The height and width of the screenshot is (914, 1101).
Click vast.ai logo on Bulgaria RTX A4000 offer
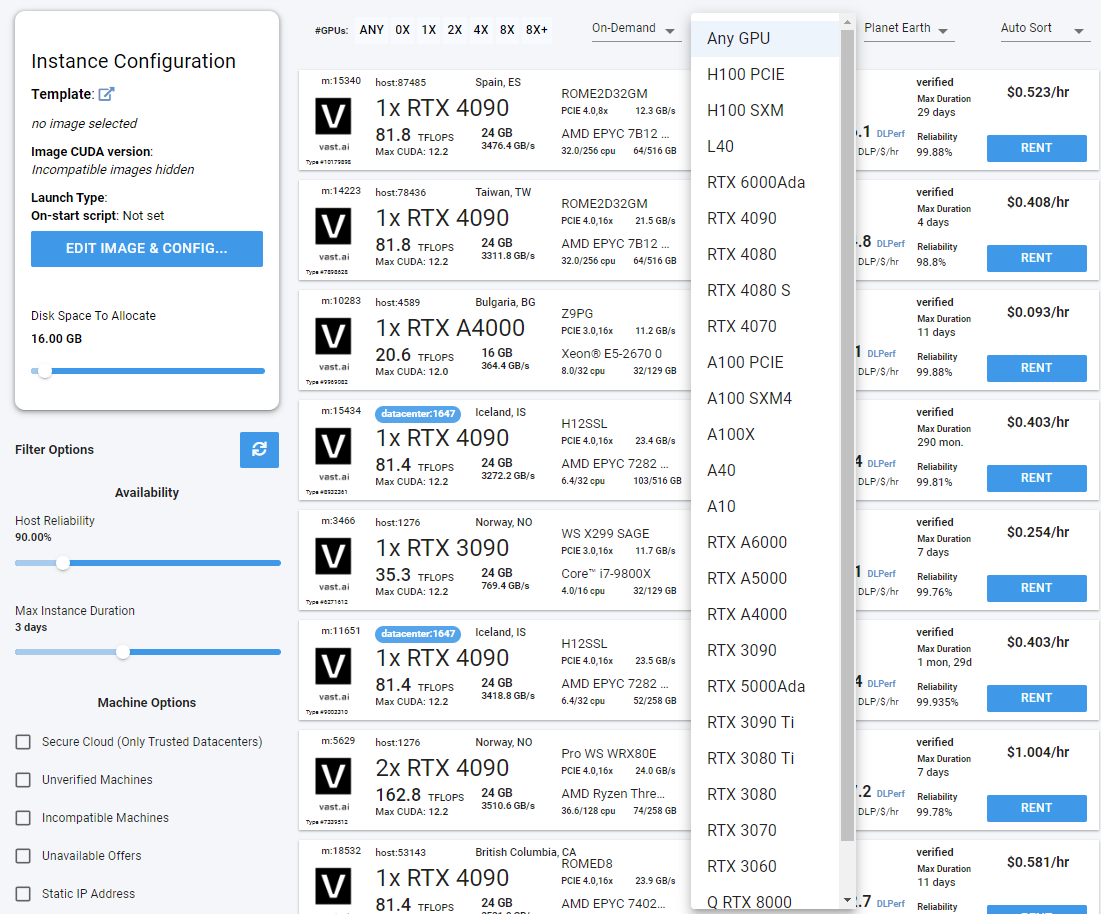coord(333,336)
